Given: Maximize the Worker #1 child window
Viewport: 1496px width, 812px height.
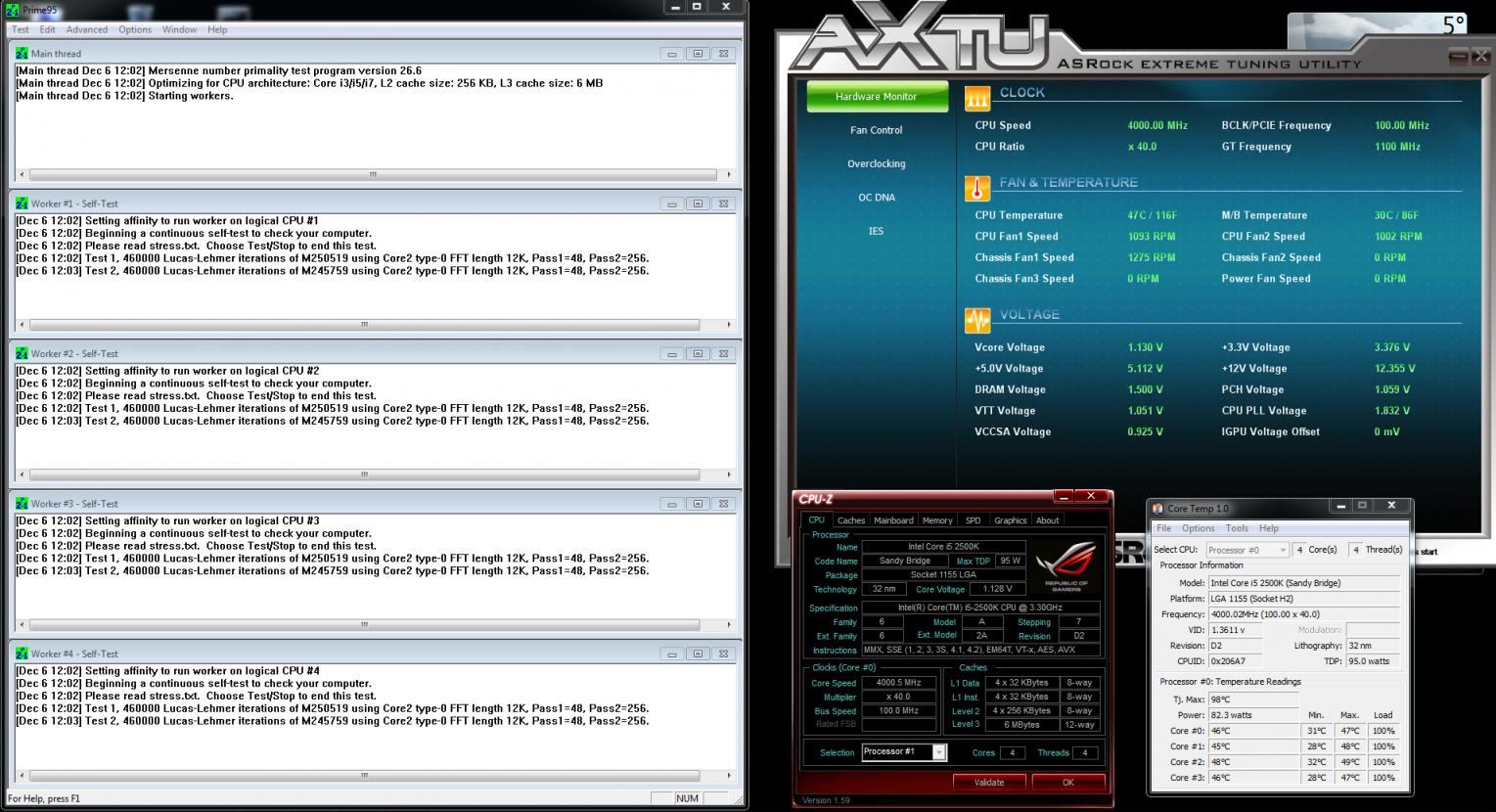Looking at the screenshot, I should point(697,203).
